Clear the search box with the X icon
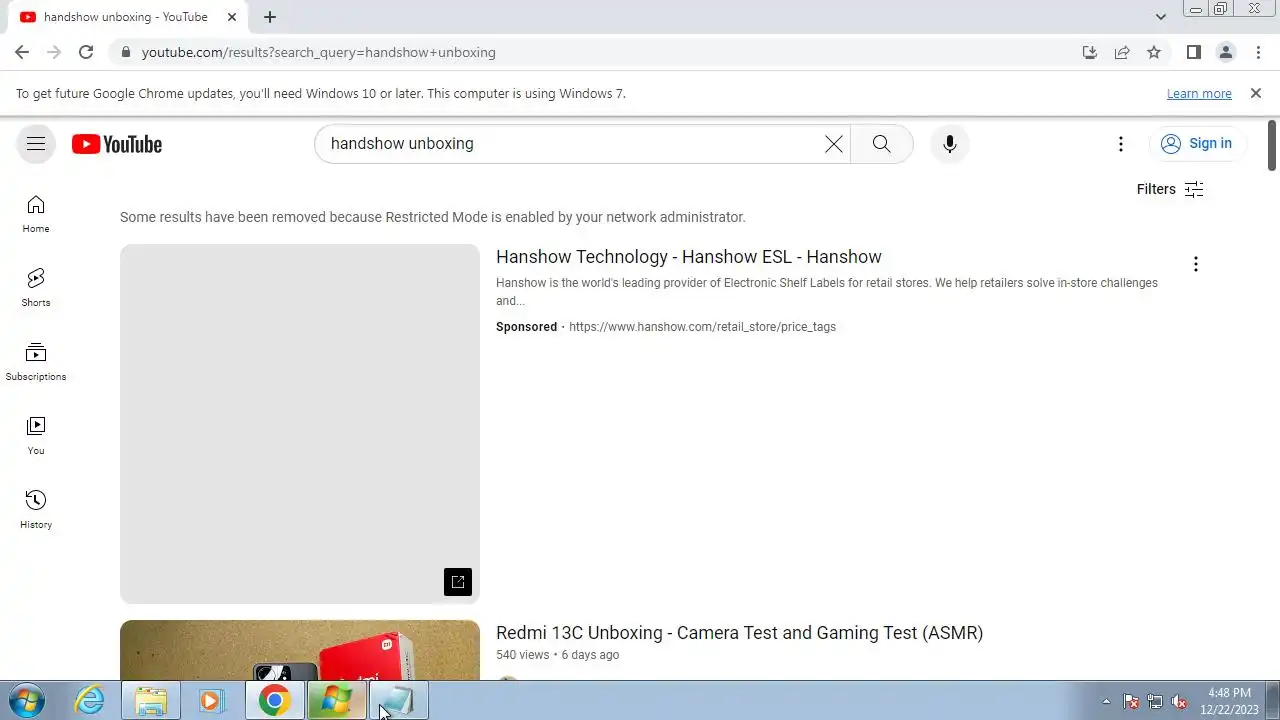This screenshot has width=1280, height=720. 833,144
